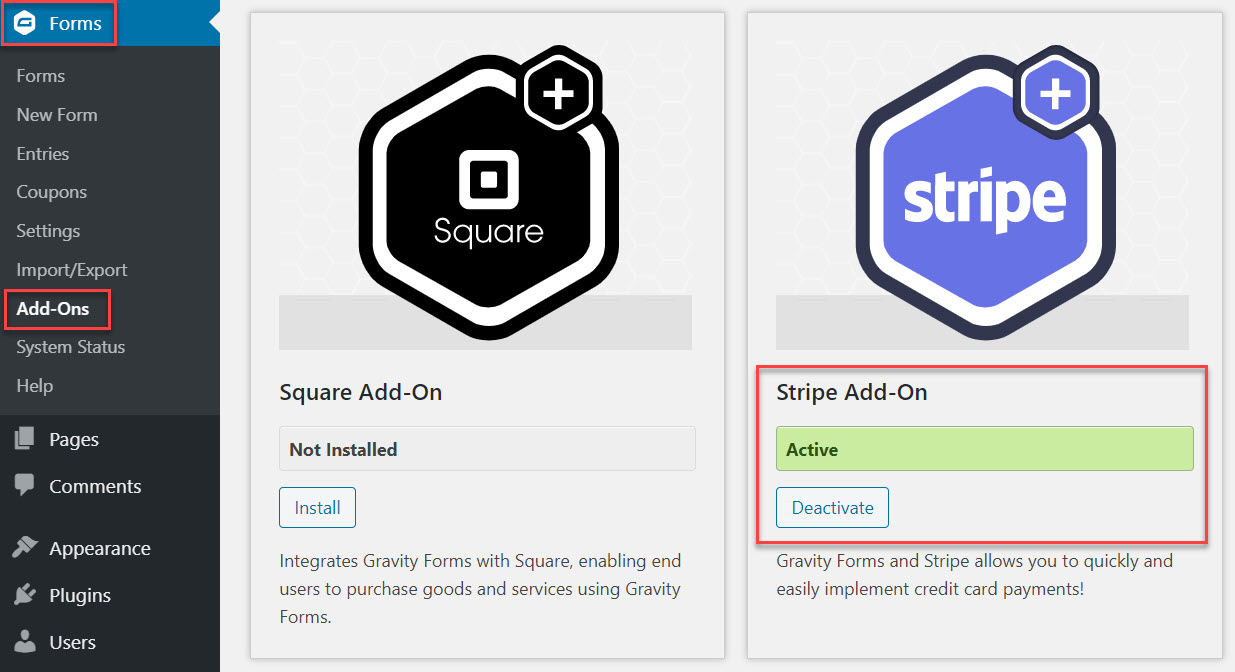Select New Form in sidebar
The height and width of the screenshot is (672, 1235).
coord(57,115)
